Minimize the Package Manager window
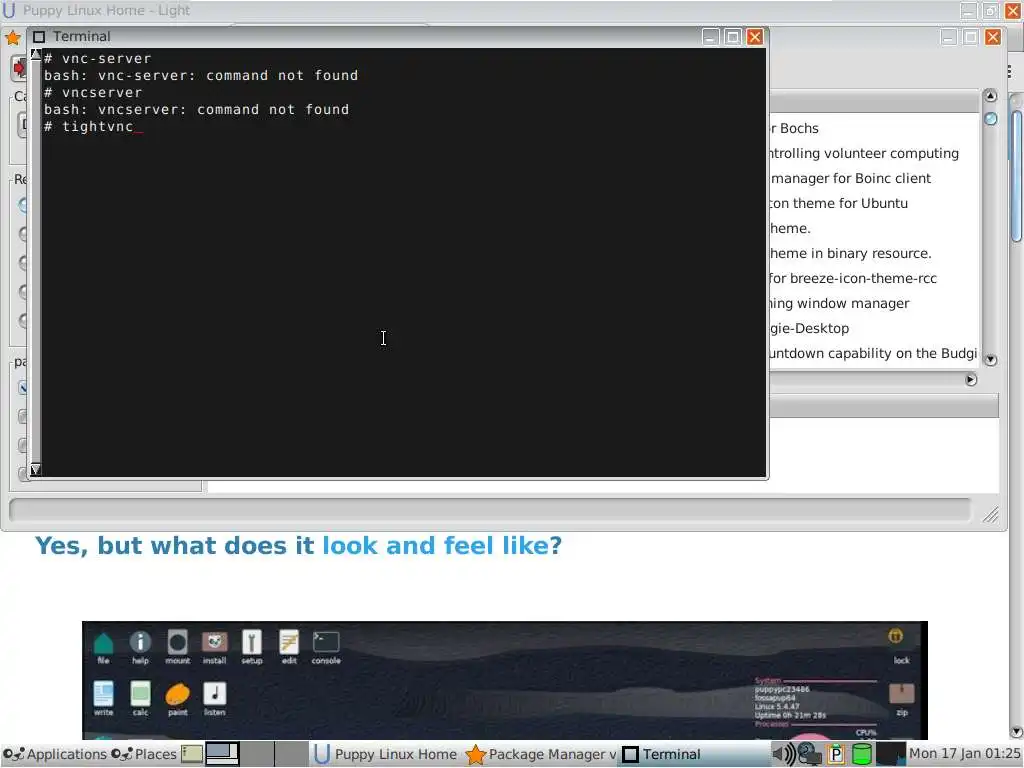The height and width of the screenshot is (768, 1024). (949, 37)
